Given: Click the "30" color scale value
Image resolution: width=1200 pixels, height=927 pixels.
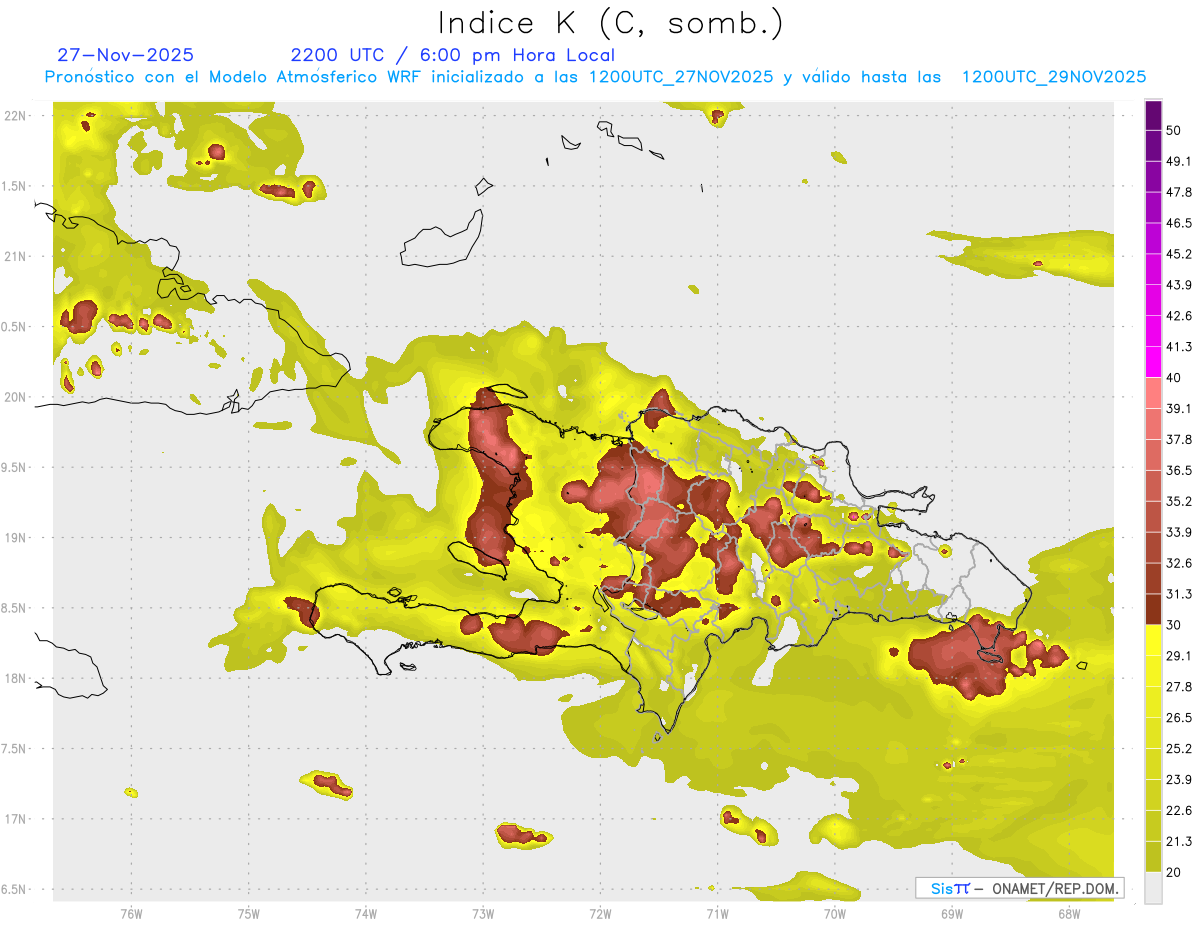Looking at the screenshot, I should click(1175, 625).
